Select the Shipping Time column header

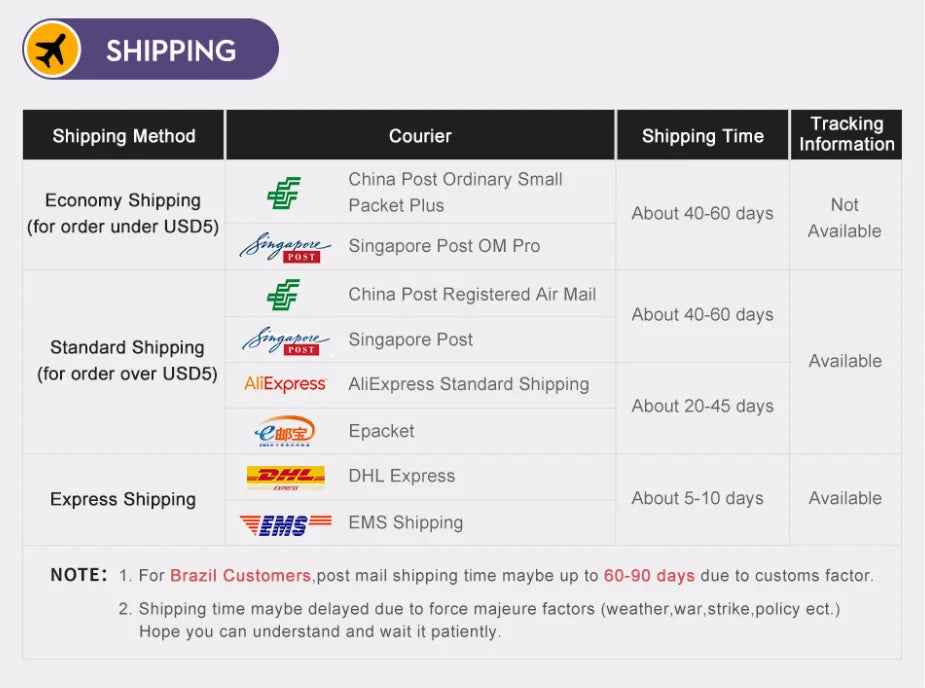click(702, 136)
